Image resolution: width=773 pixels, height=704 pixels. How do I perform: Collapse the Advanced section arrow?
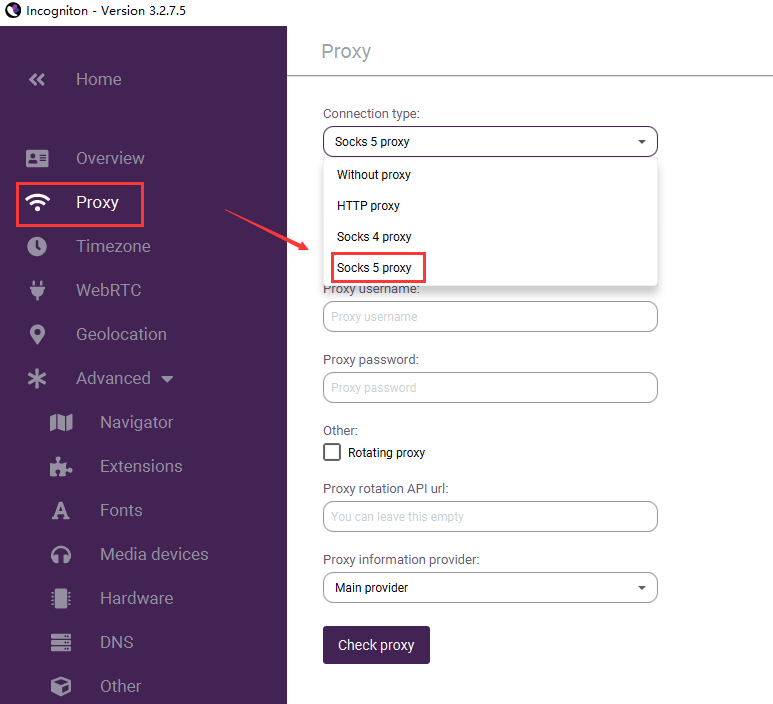tap(167, 379)
